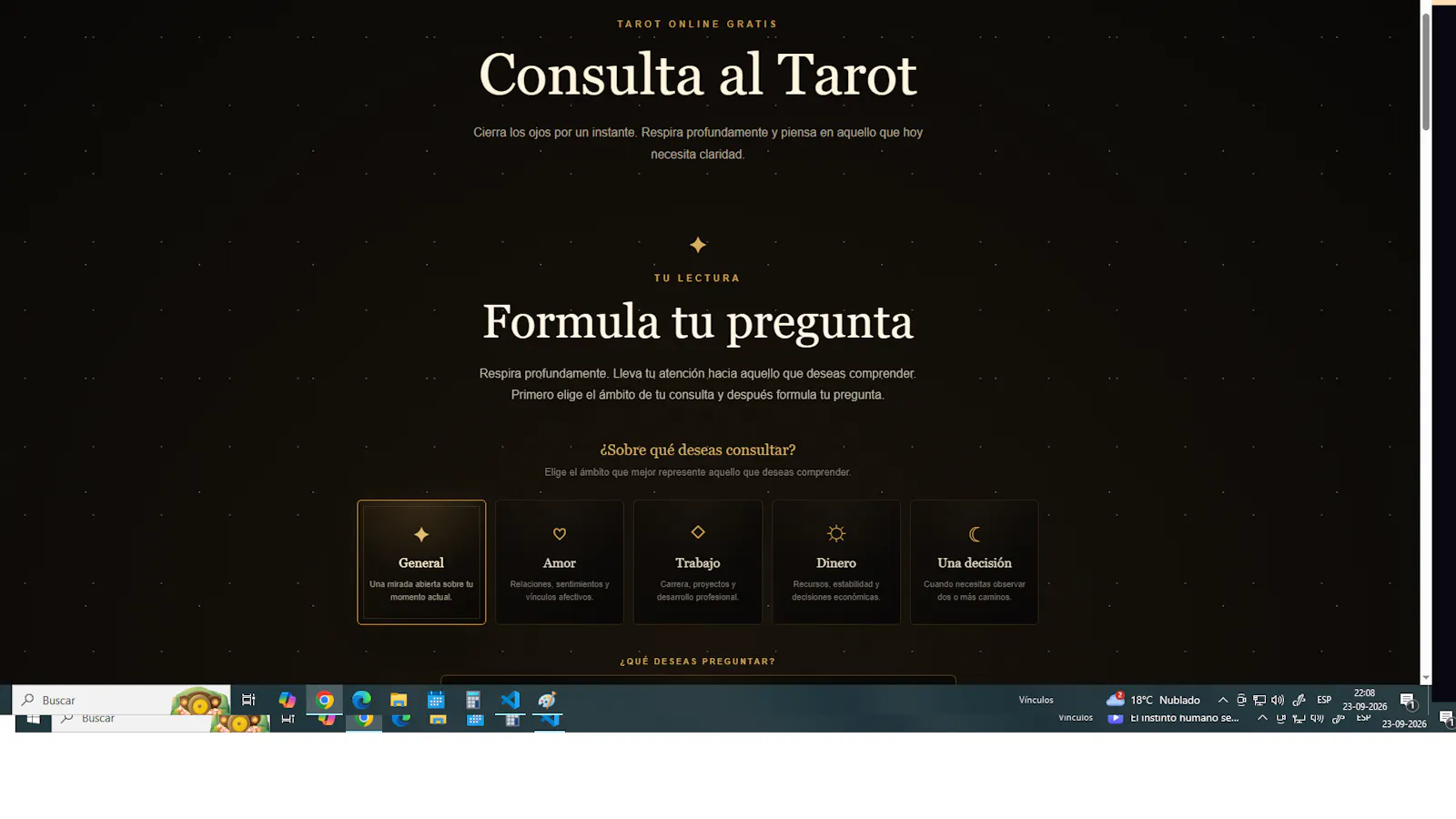Open the Paint palette taskbar icon
This screenshot has height=819, width=1456.
point(547,700)
